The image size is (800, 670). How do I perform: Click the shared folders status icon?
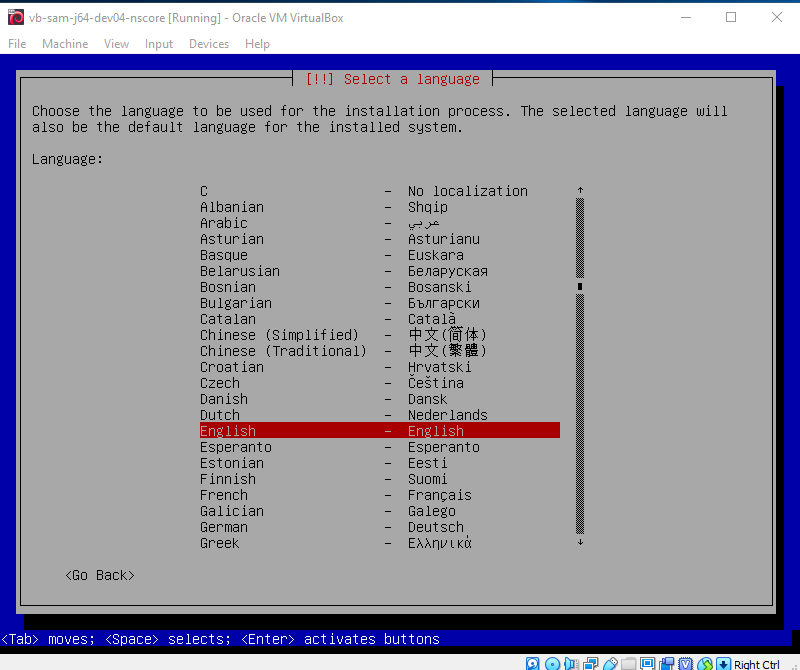click(629, 663)
